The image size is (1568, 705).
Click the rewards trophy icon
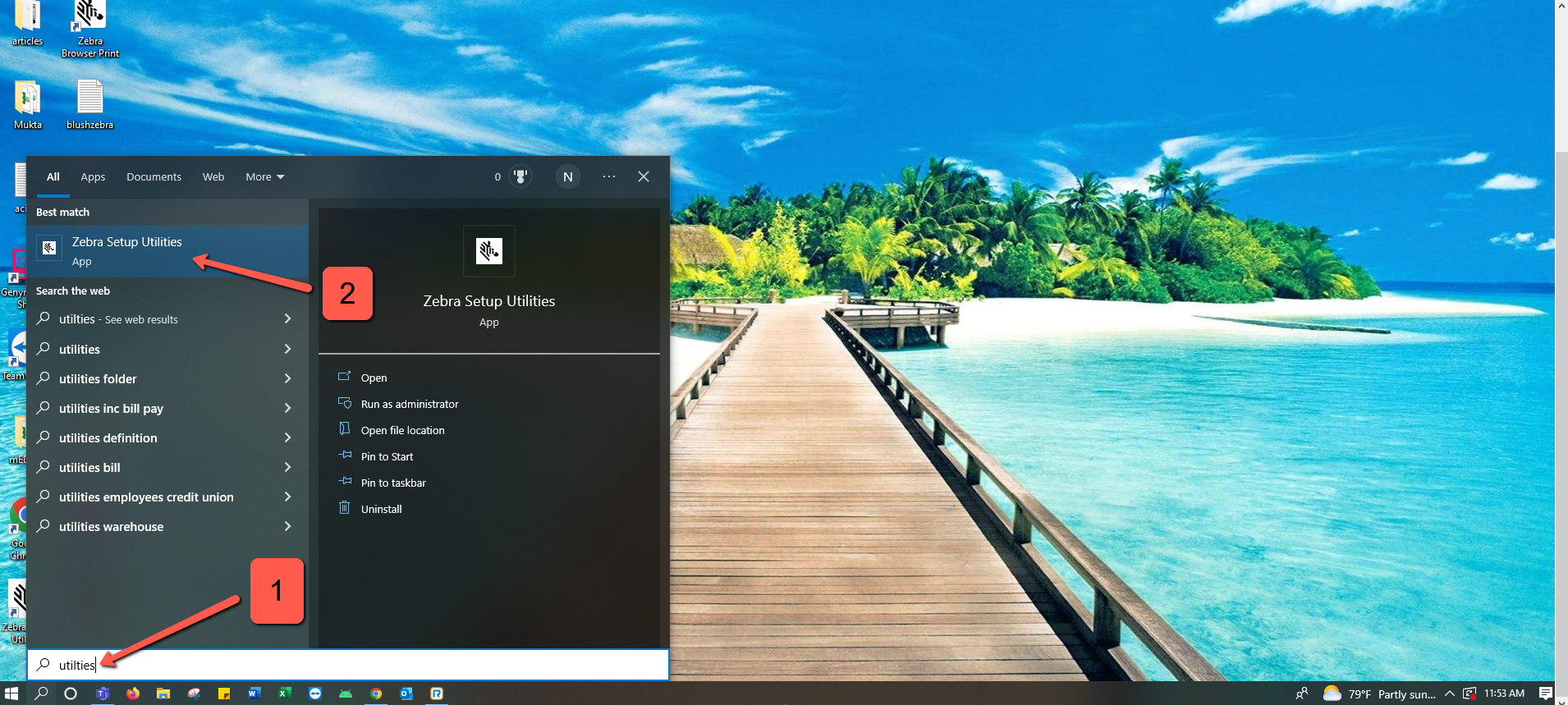[520, 176]
